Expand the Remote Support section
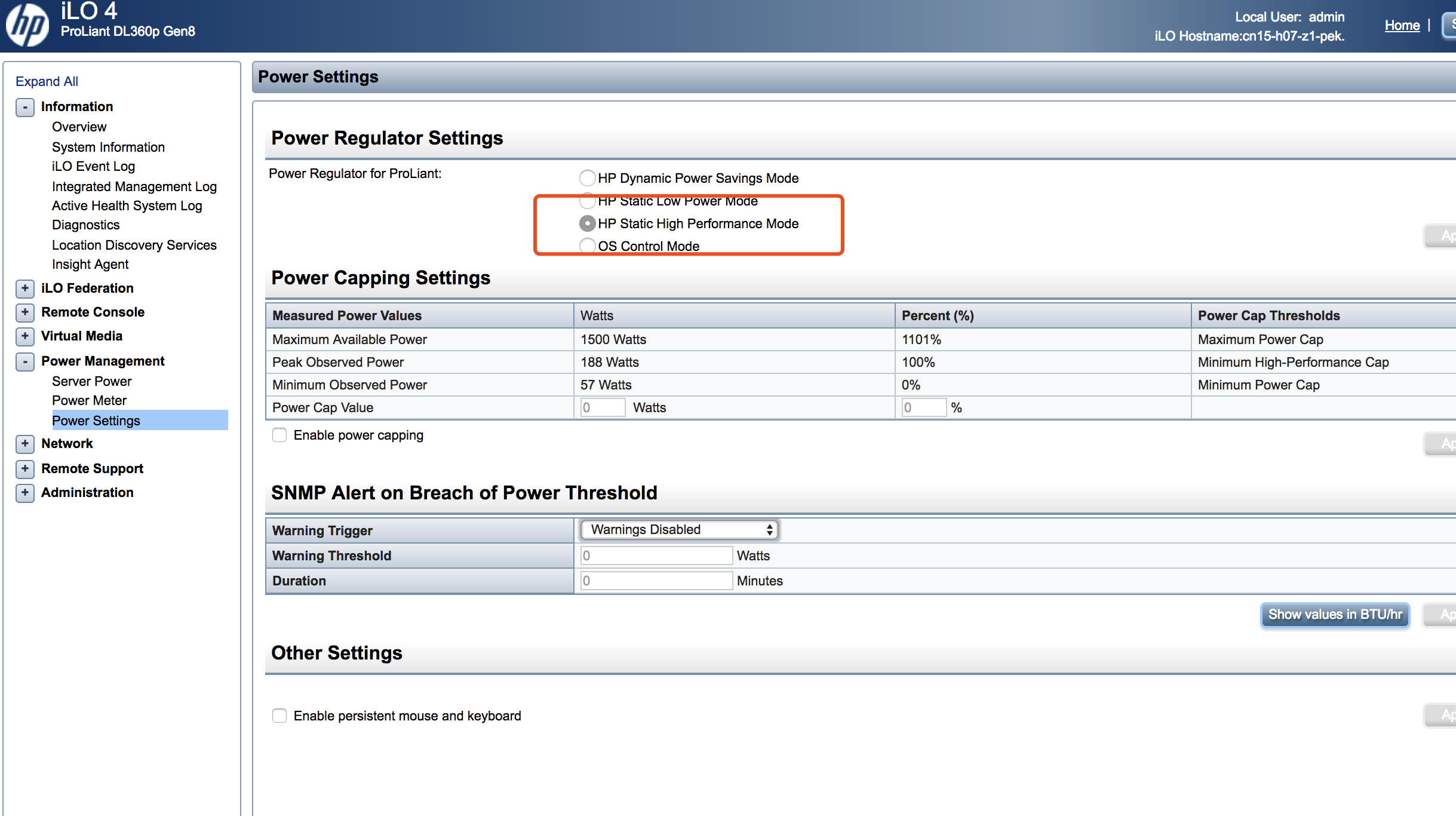The height and width of the screenshot is (816, 1456). point(24,469)
